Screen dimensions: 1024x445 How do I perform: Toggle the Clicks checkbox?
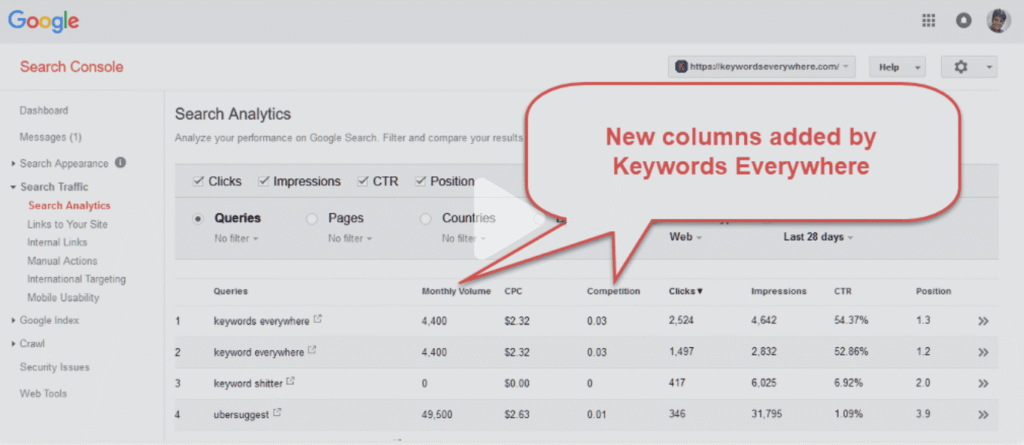[x=198, y=182]
